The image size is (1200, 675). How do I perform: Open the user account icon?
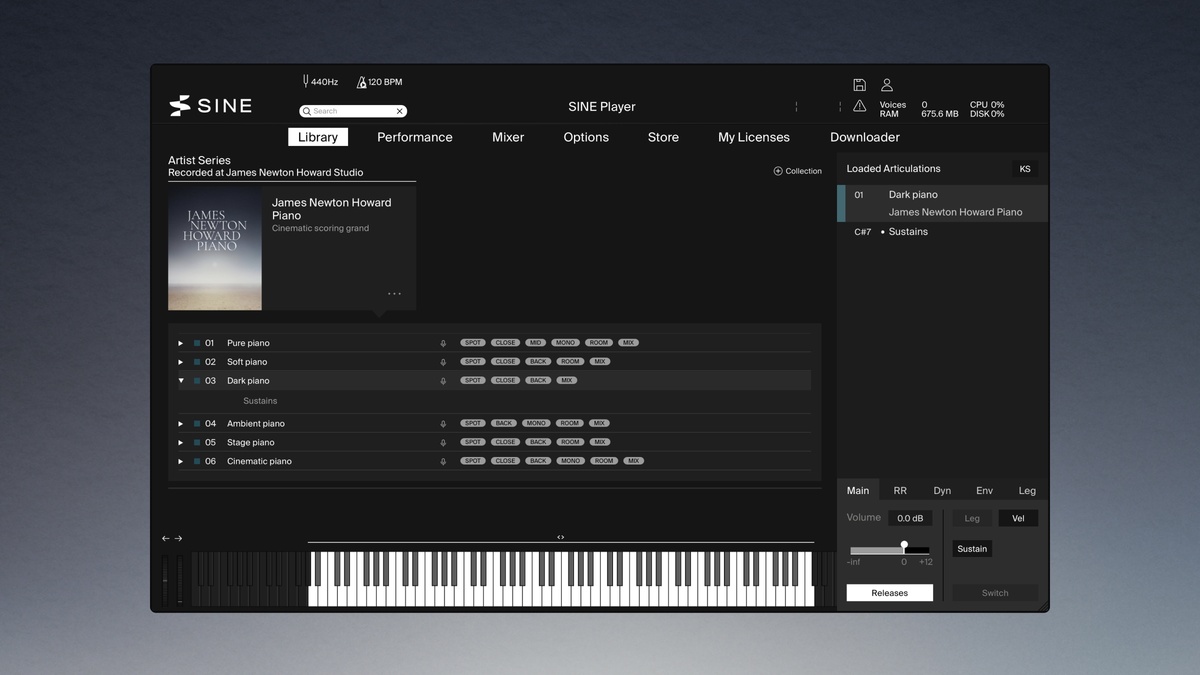886,85
